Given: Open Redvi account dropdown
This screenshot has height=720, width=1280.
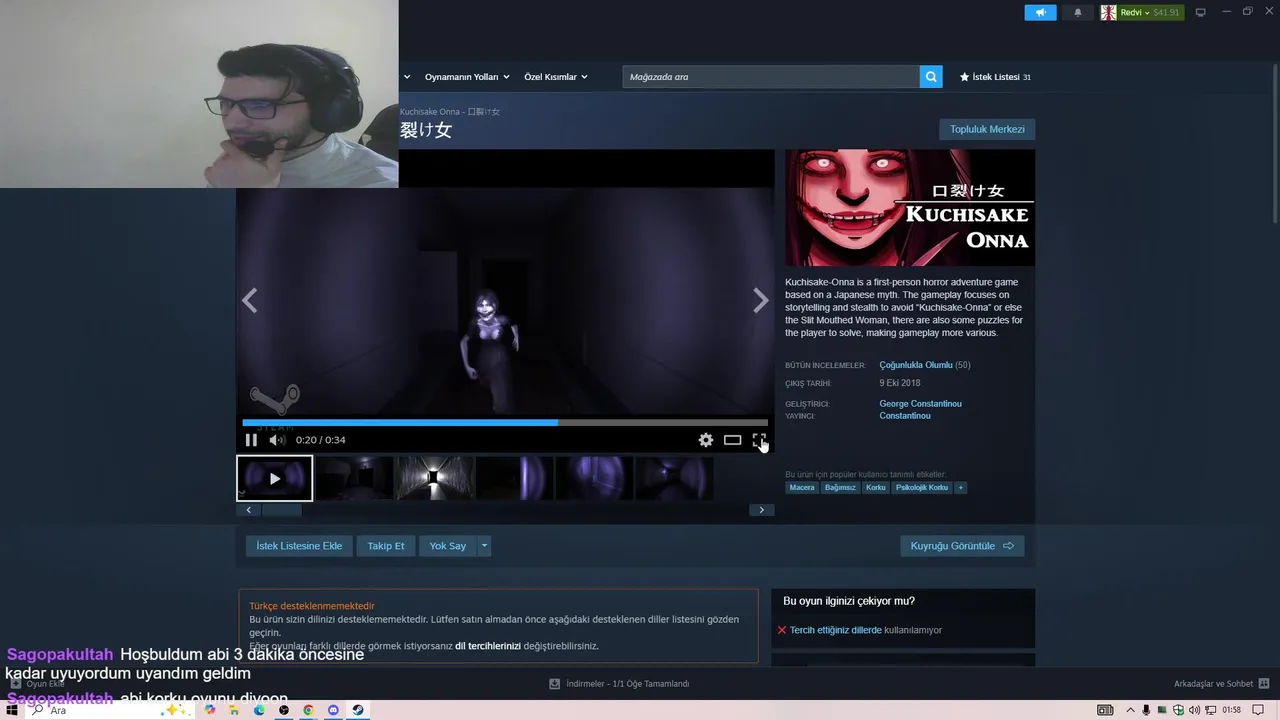Looking at the screenshot, I should (x=1150, y=12).
